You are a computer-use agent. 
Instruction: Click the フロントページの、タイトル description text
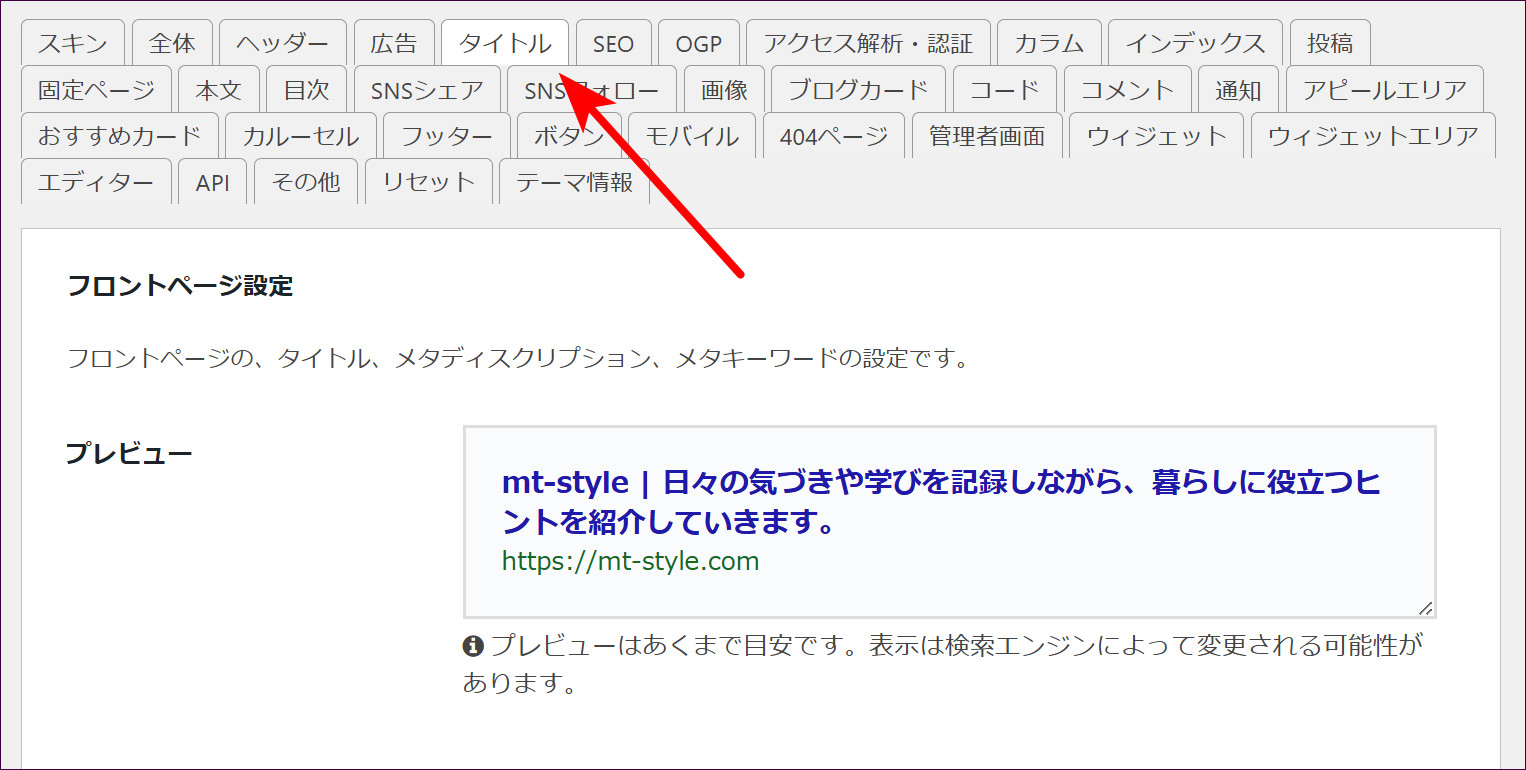[x=518, y=358]
